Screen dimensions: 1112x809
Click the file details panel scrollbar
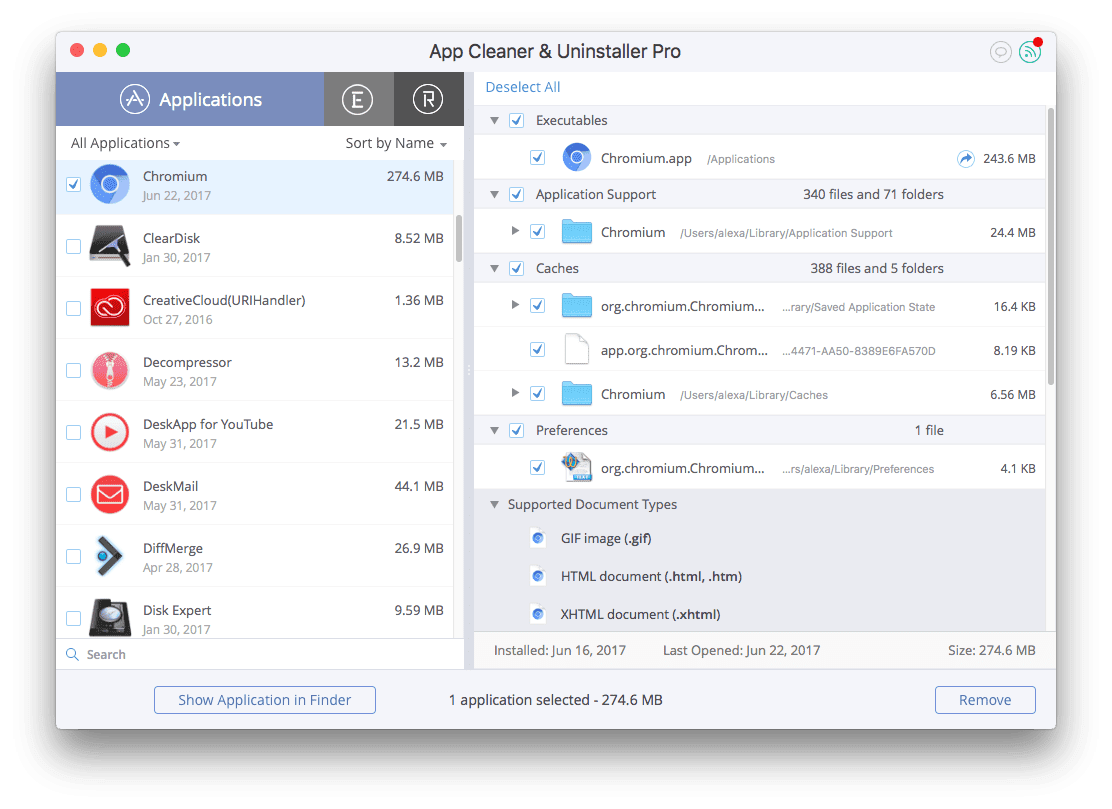[x=1050, y=246]
